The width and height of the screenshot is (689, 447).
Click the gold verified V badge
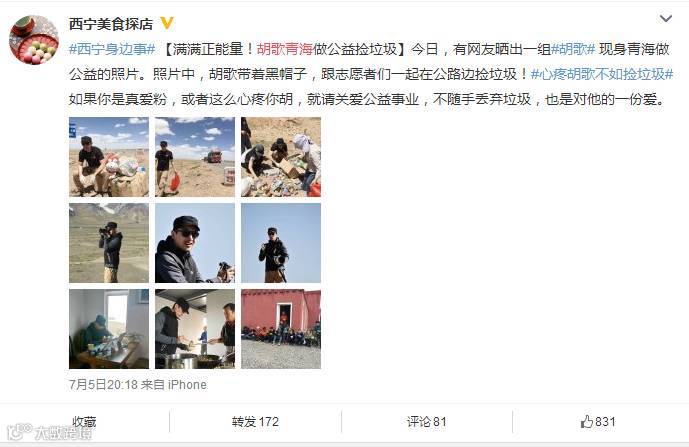click(167, 22)
